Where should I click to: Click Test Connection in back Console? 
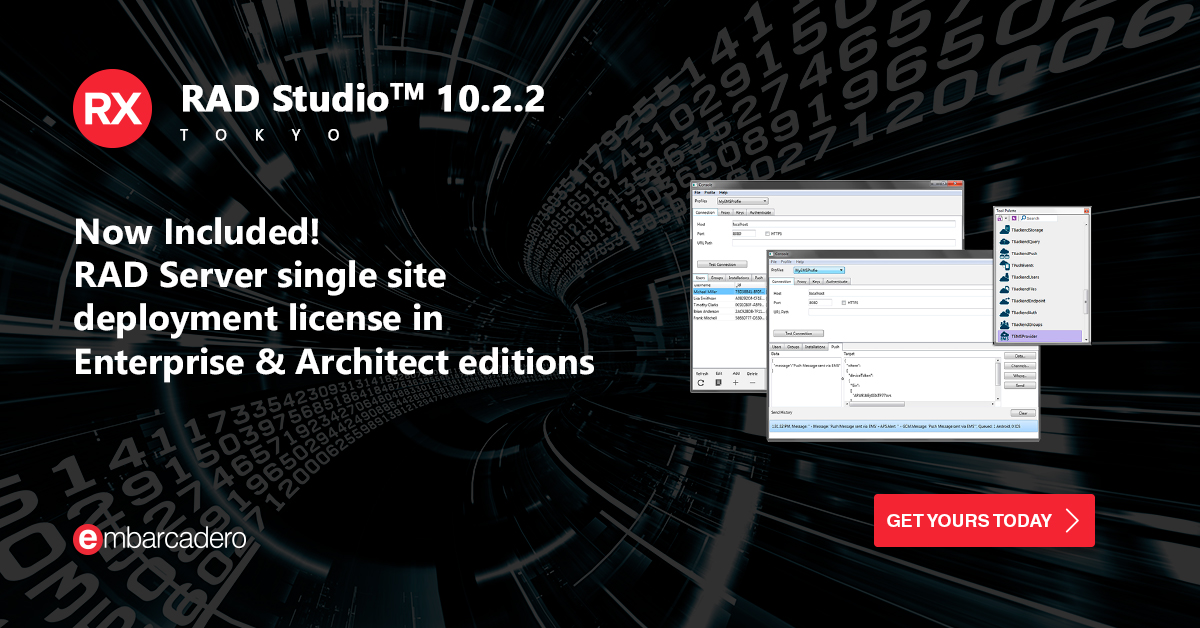722,264
